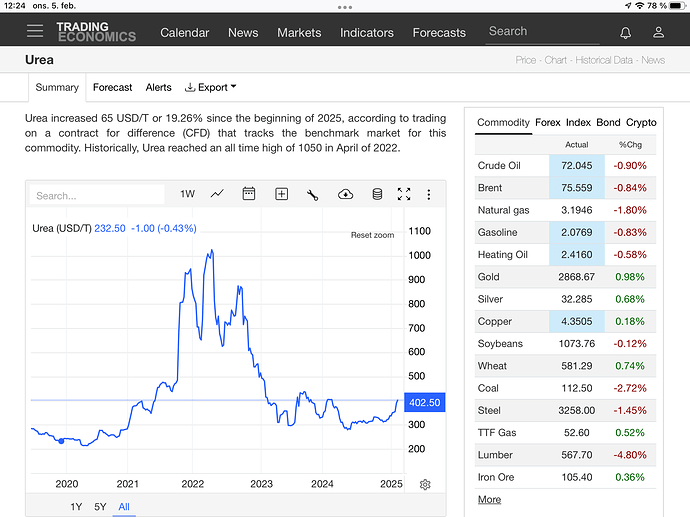Open Lumber commodity row
690x517 pixels.
click(565, 455)
